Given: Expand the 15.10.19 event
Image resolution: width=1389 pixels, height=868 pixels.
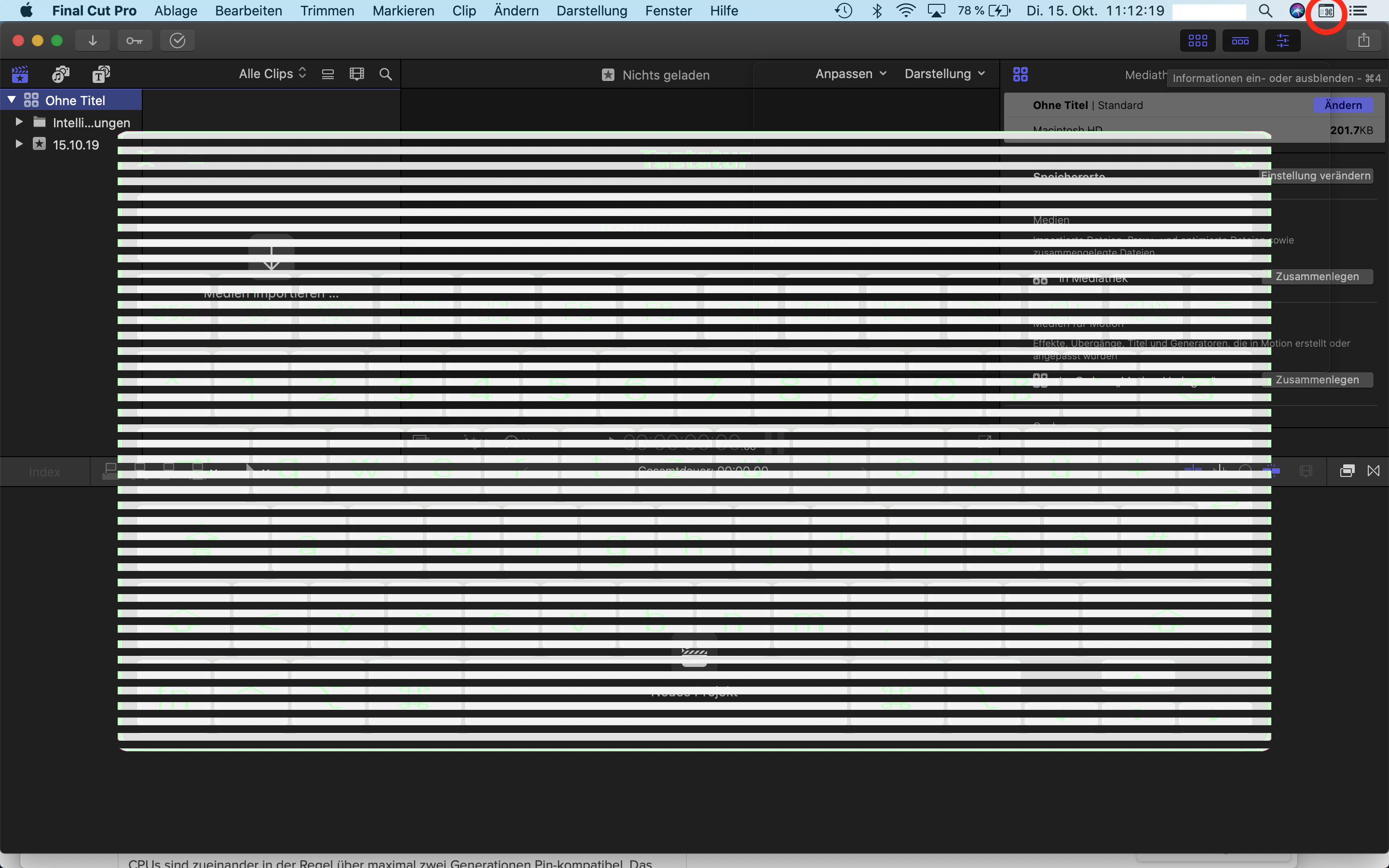Looking at the screenshot, I should tap(19, 144).
